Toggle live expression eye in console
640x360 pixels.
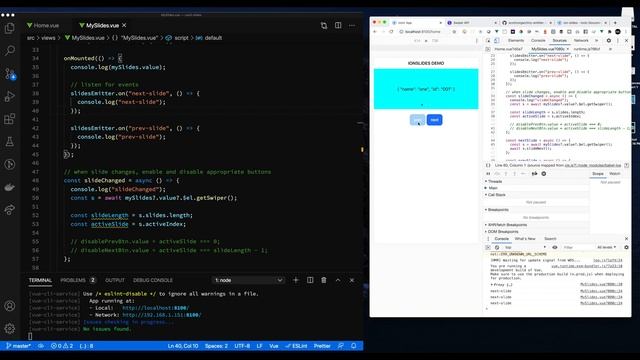(555, 247)
